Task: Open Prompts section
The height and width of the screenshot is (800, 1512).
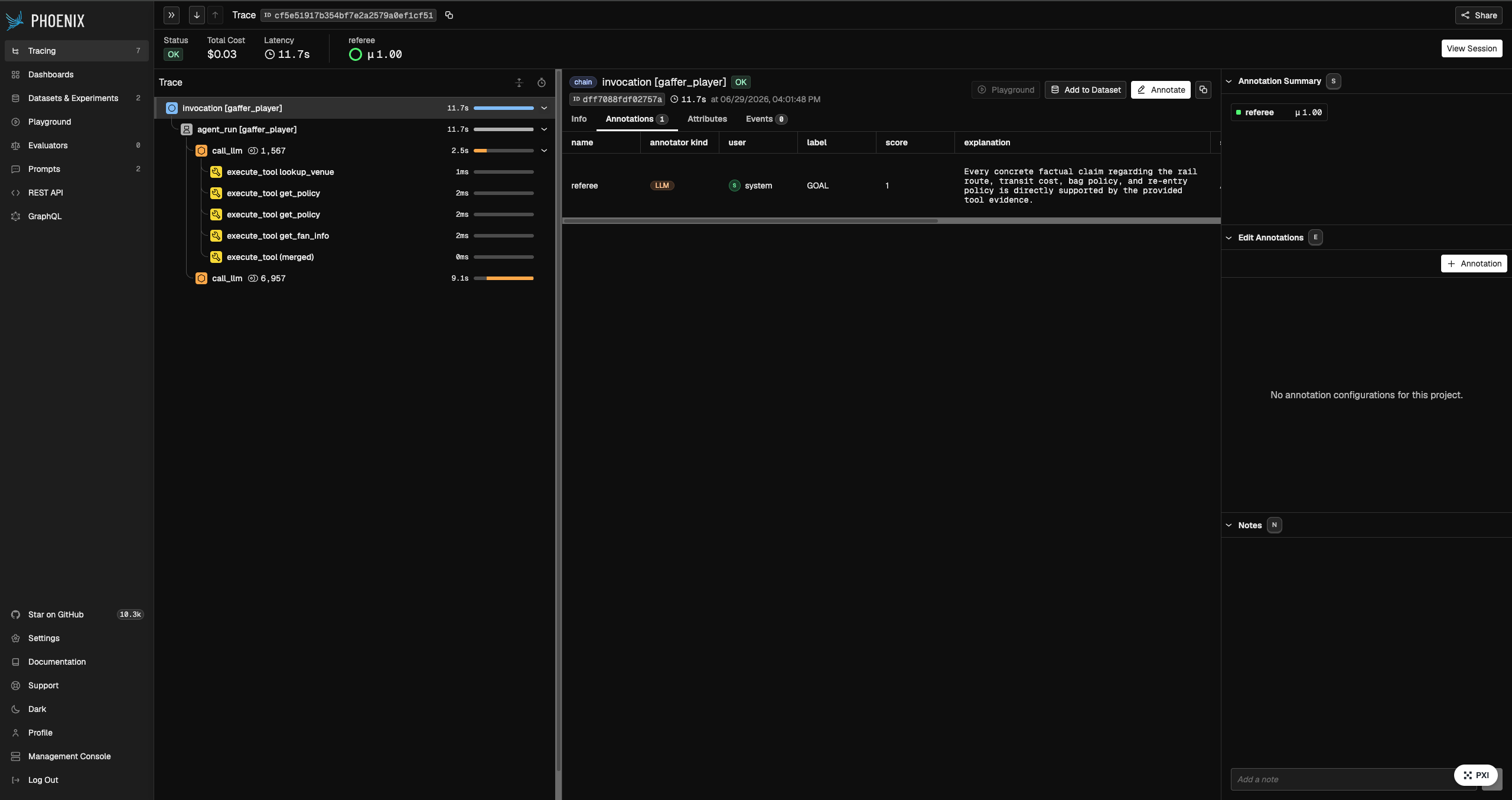Action: pos(77,169)
